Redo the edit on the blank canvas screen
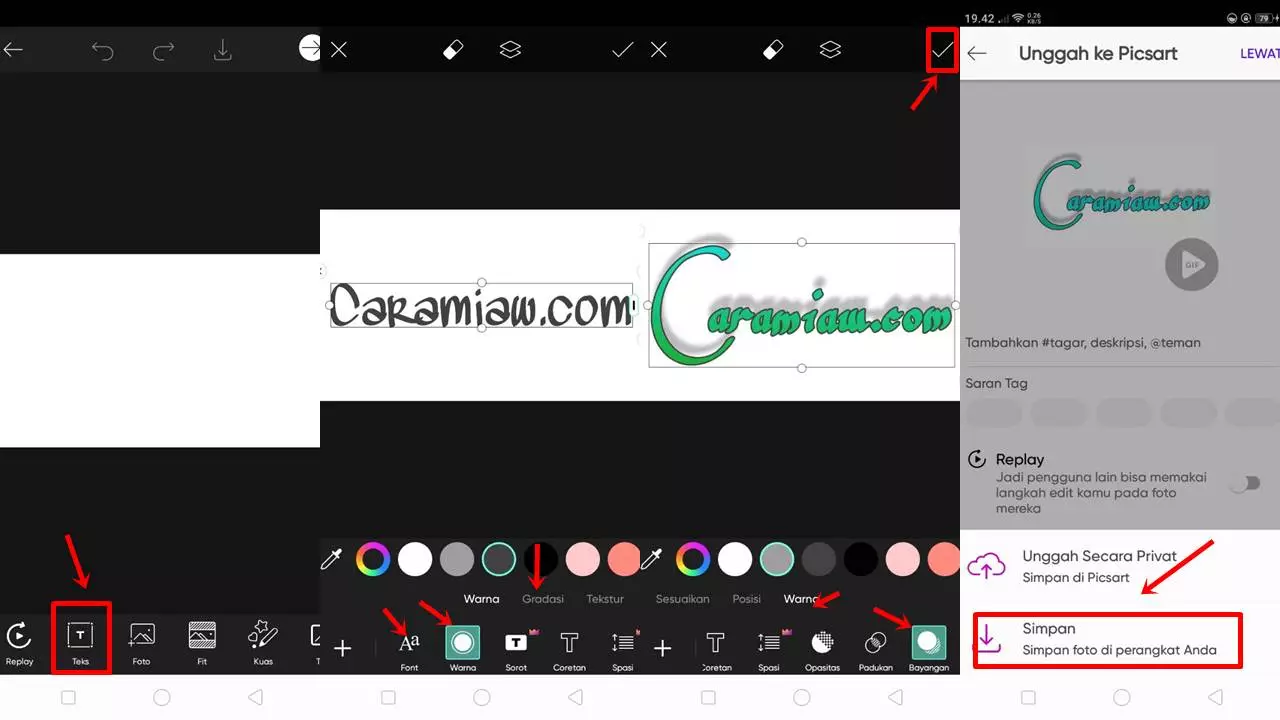This screenshot has width=1280, height=720. [164, 49]
